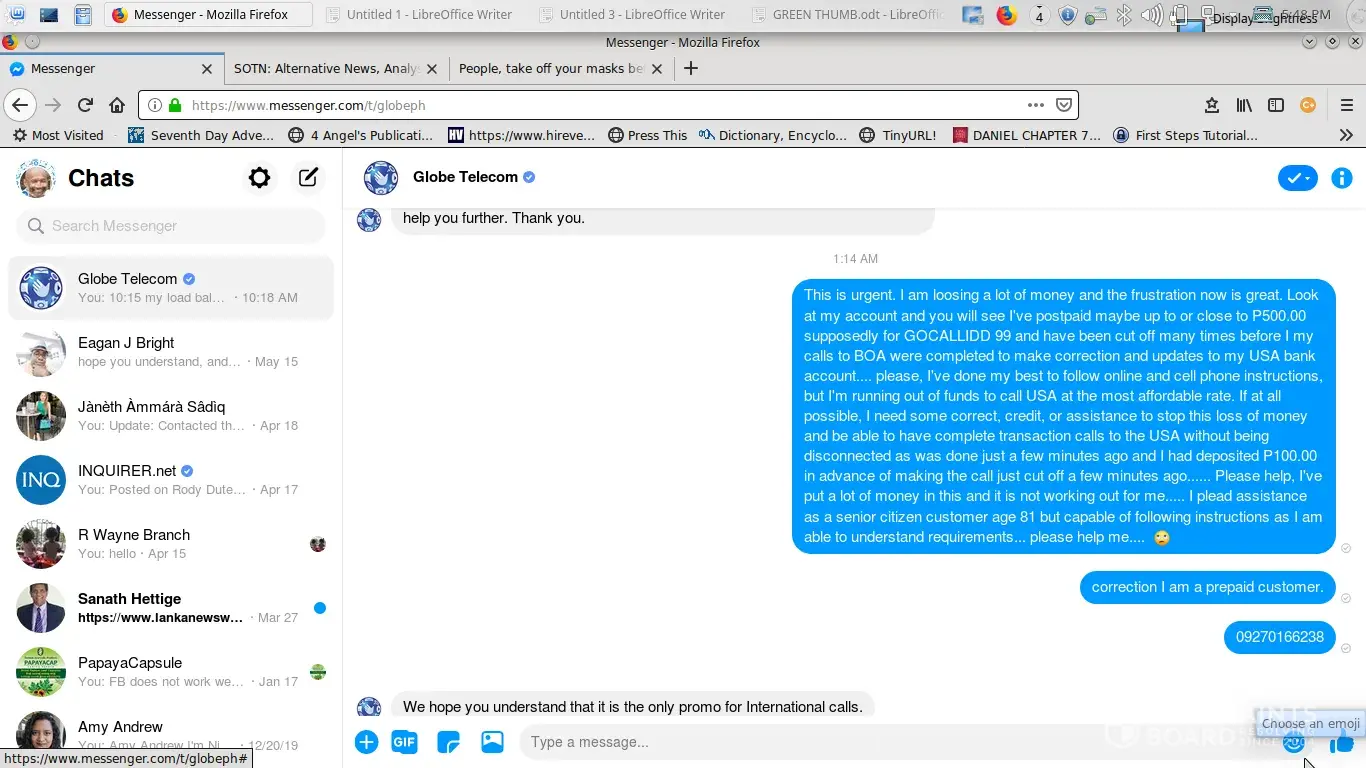The width and height of the screenshot is (1366, 768).
Task: Click 'correction I am a prepaid customer.' message
Action: (x=1208, y=587)
